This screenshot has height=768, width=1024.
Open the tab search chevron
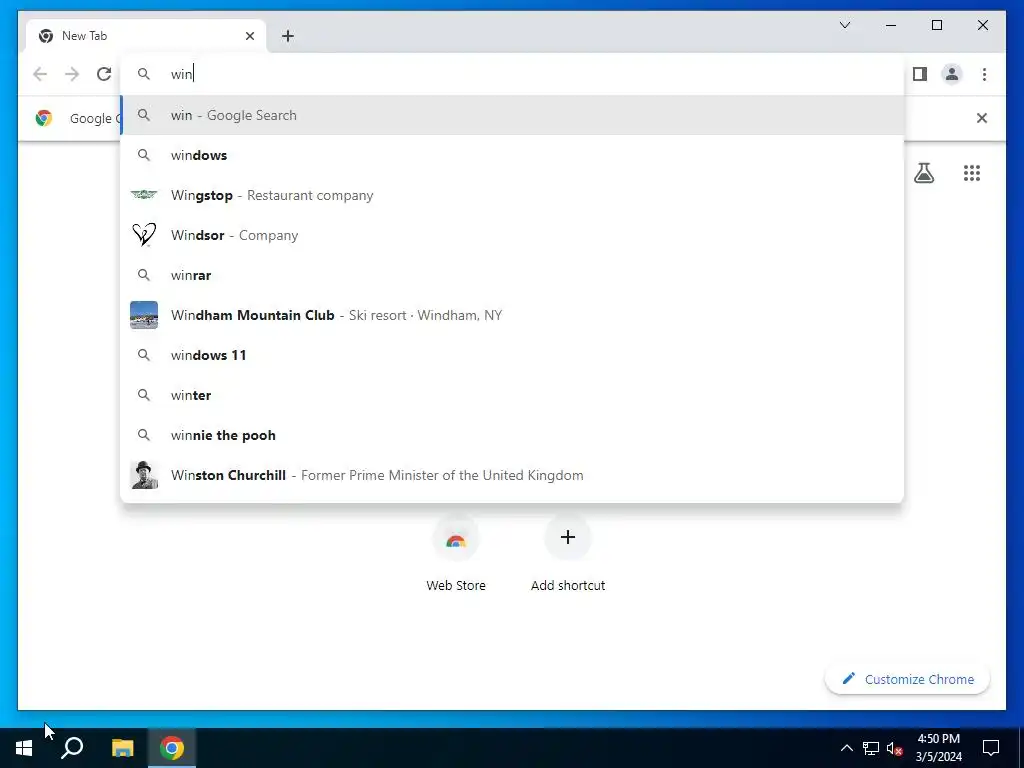tap(844, 25)
